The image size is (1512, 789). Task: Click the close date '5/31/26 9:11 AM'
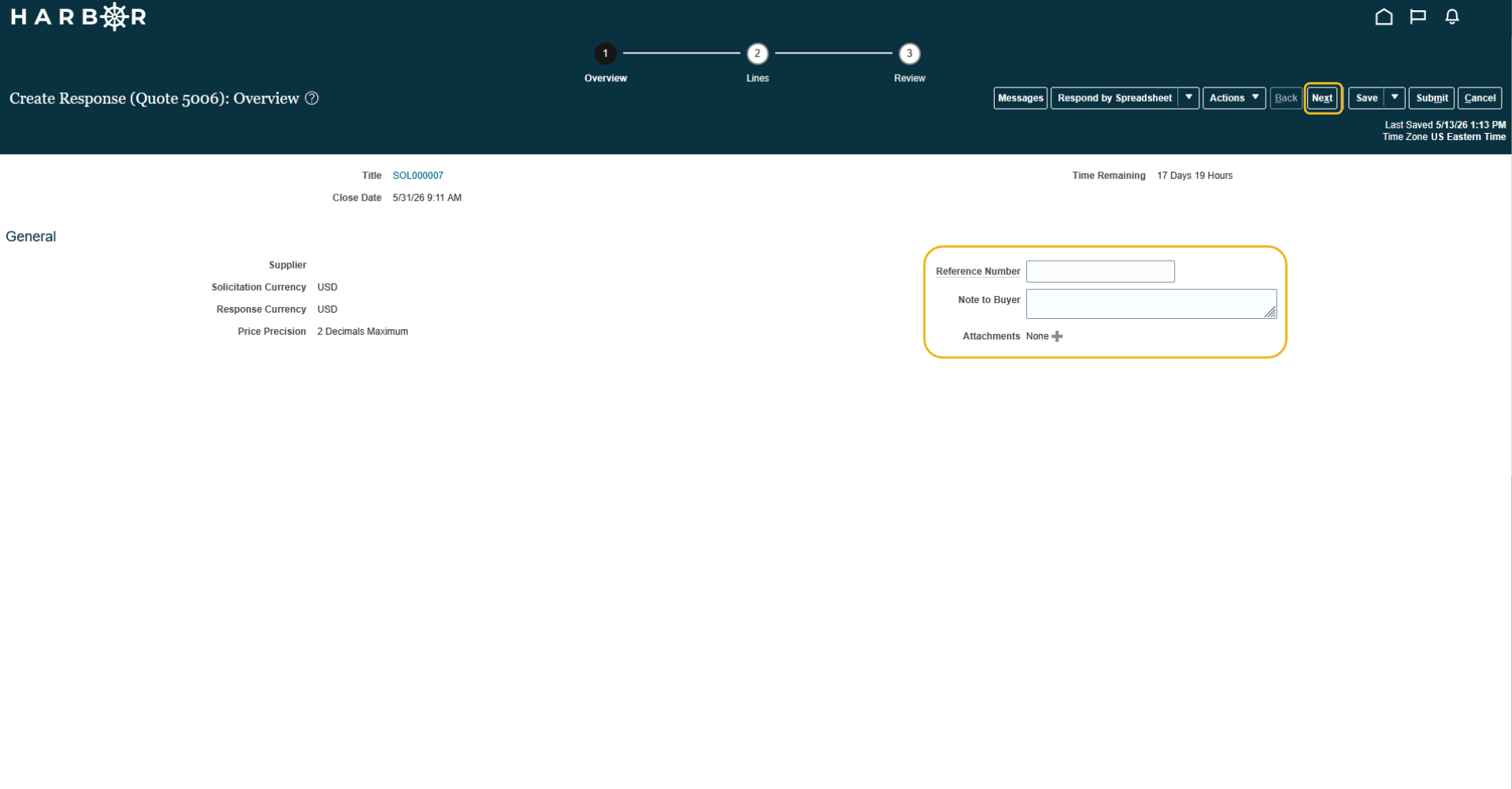(x=427, y=198)
